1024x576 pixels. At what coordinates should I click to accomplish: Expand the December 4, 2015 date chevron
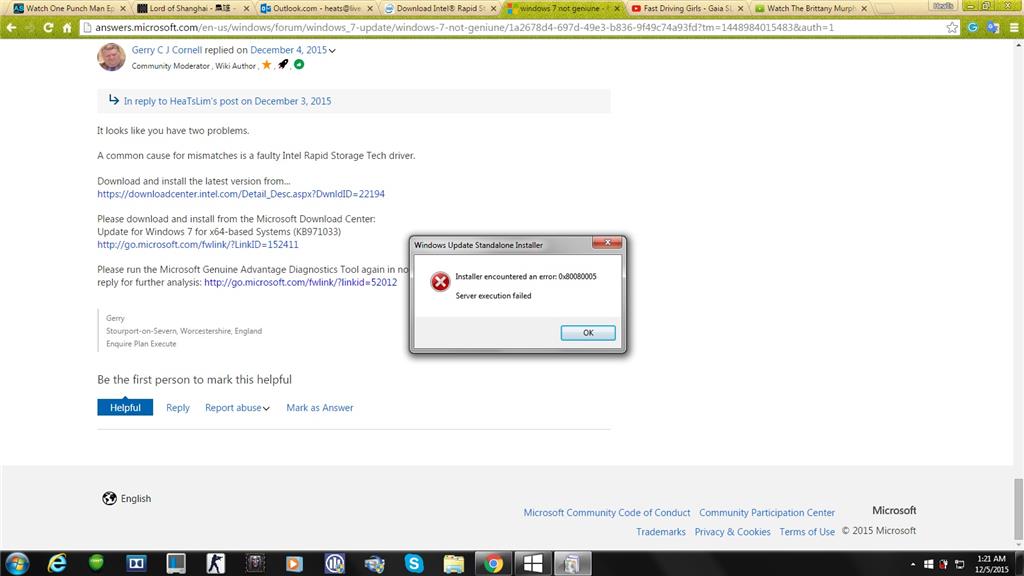coord(332,50)
